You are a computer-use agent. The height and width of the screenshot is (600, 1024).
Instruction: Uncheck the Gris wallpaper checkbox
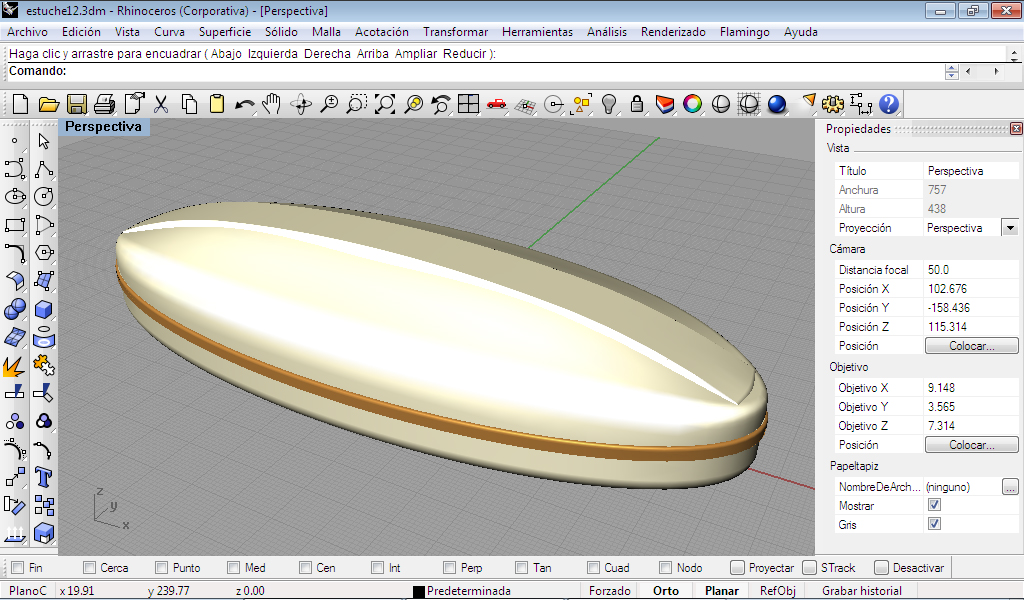(934, 524)
